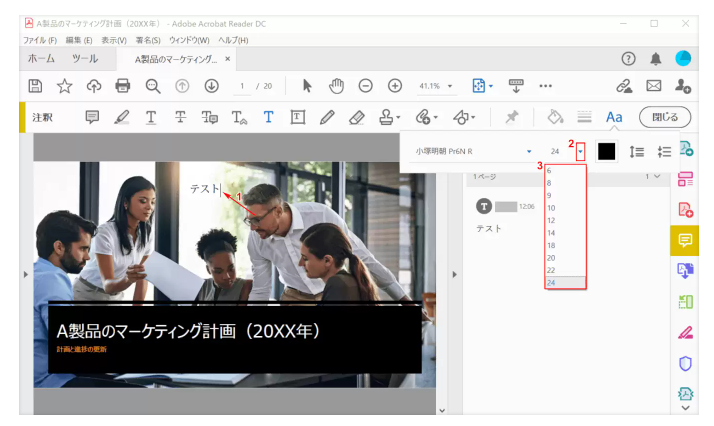This screenshot has width=714, height=426.
Task: Click the sticky note comment tool
Action: (x=93, y=117)
